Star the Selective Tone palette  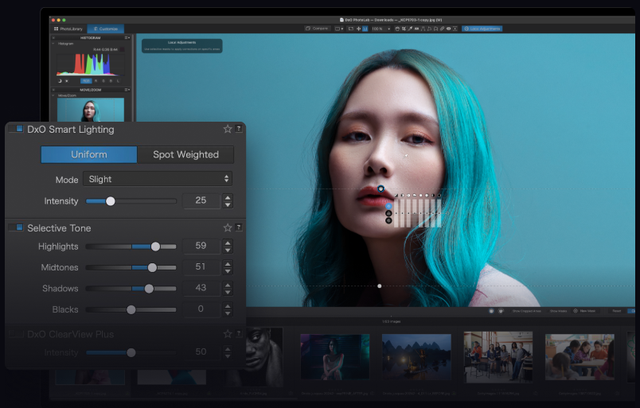pos(227,228)
